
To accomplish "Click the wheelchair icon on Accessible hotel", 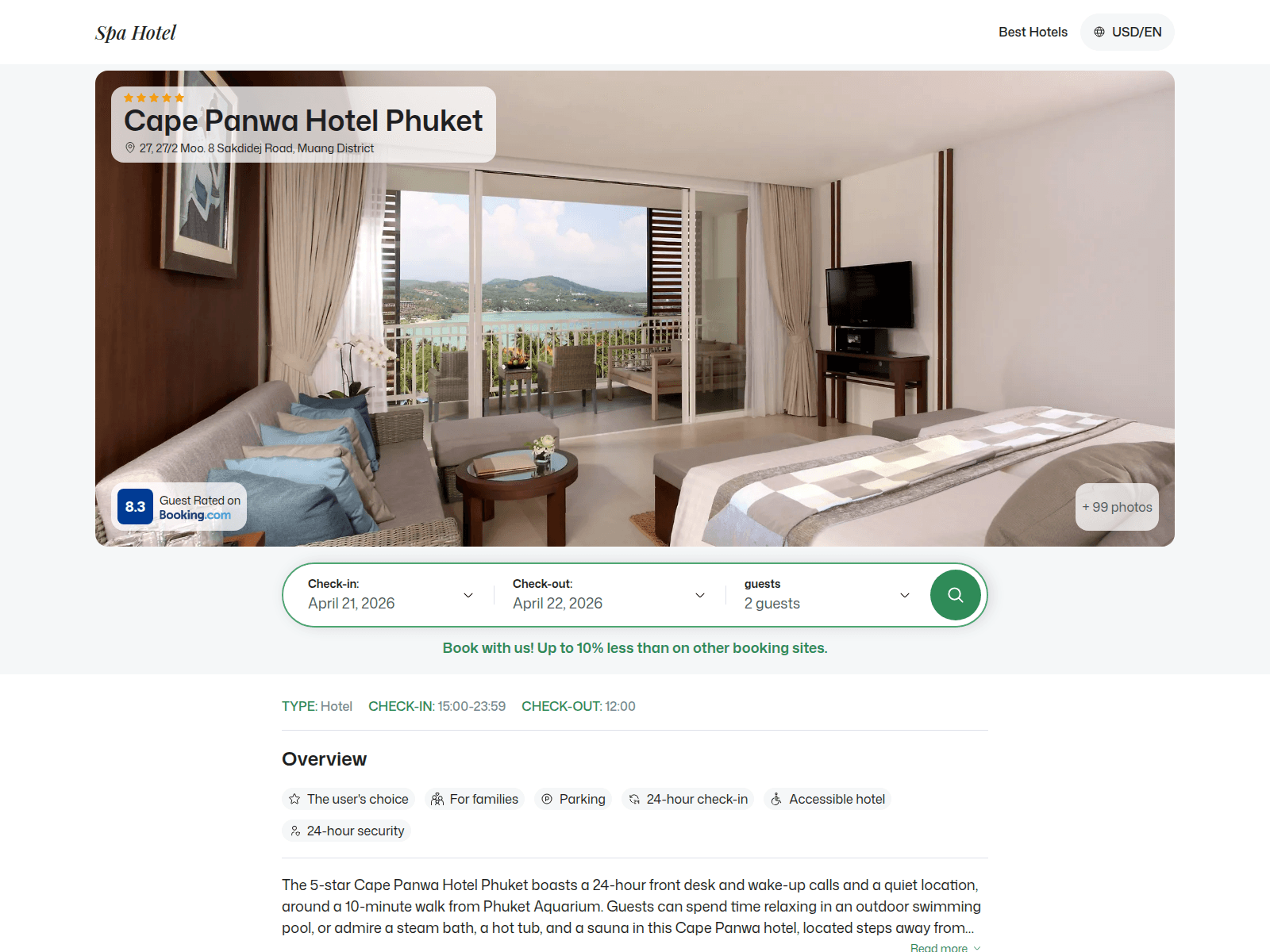I will pos(776,799).
